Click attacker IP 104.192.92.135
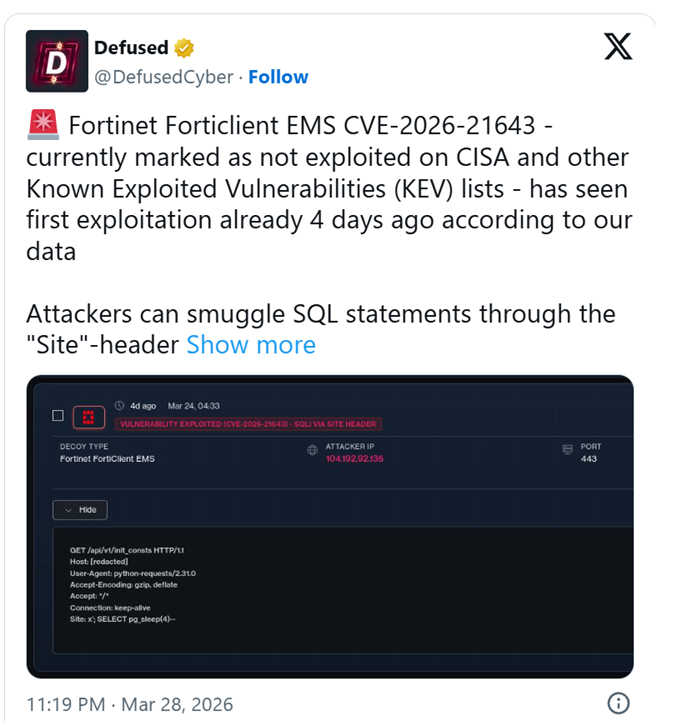The image size is (692, 721). click(x=355, y=459)
